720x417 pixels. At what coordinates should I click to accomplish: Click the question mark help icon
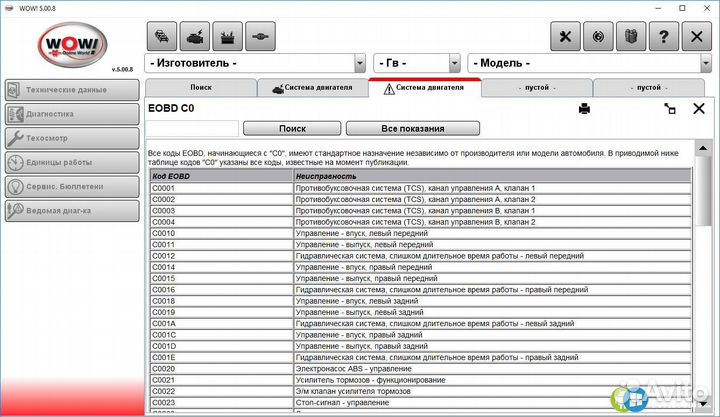point(663,34)
